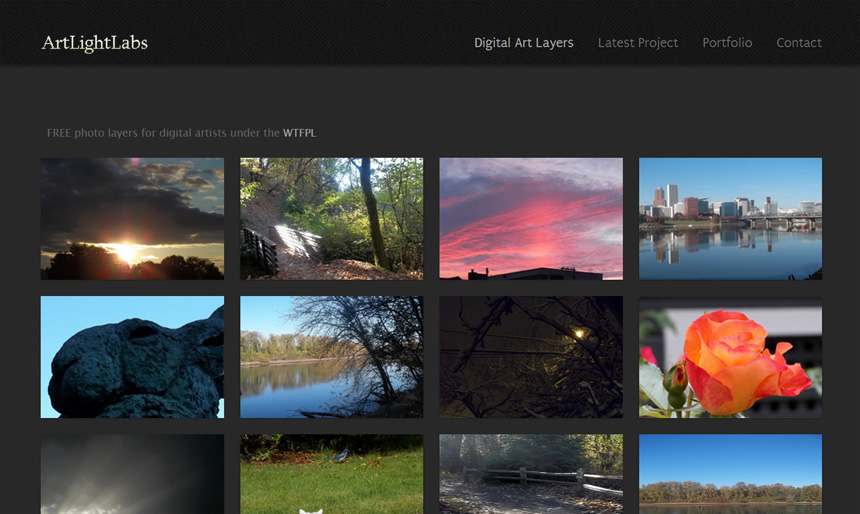Open the Contact page

pos(799,43)
